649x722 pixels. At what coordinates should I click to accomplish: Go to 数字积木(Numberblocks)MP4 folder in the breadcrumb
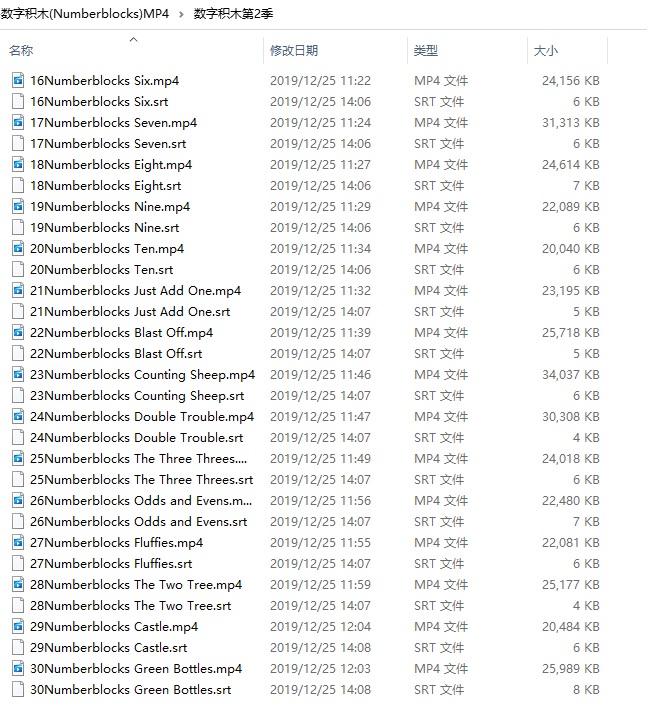84,13
